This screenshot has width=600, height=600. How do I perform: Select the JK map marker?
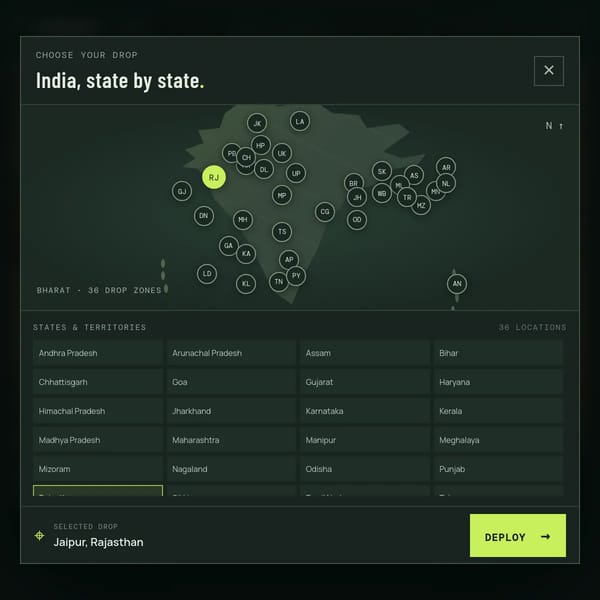point(257,123)
